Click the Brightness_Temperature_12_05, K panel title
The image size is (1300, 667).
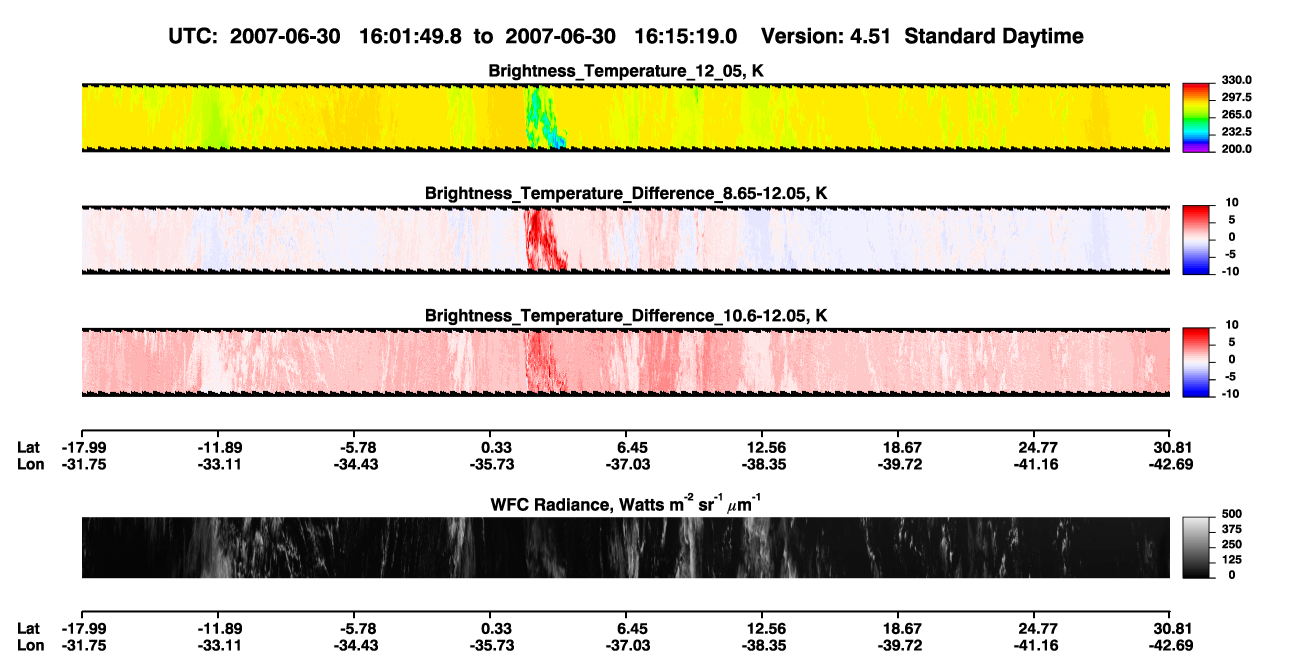coord(625,71)
